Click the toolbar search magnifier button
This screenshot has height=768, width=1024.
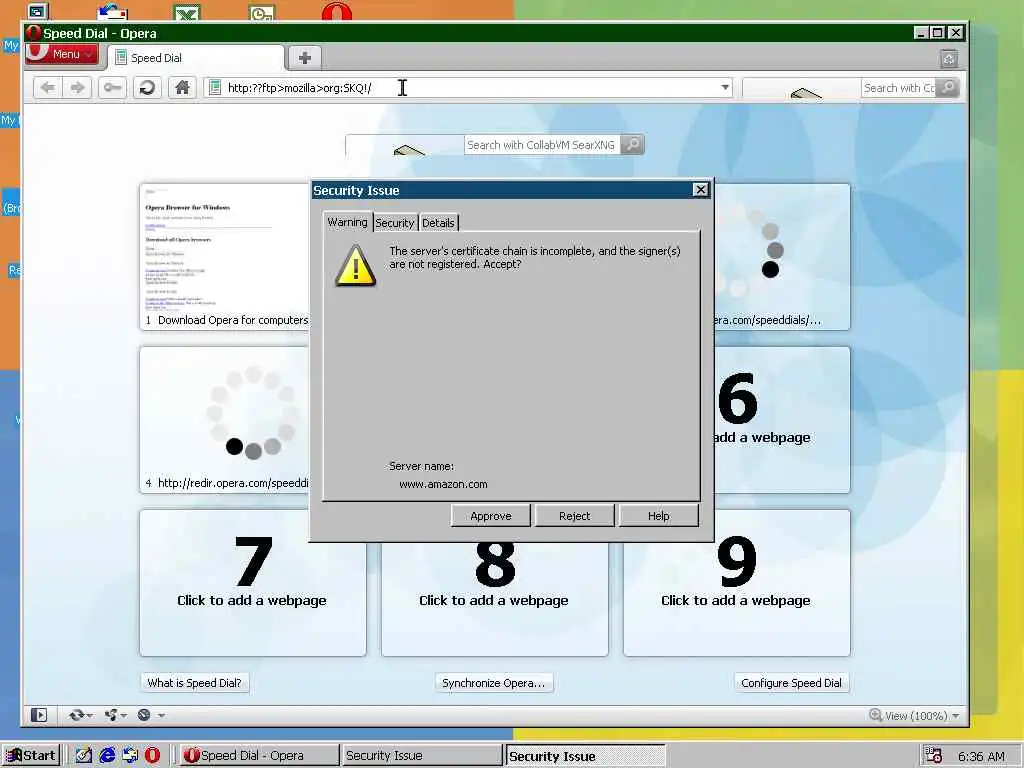tap(948, 88)
